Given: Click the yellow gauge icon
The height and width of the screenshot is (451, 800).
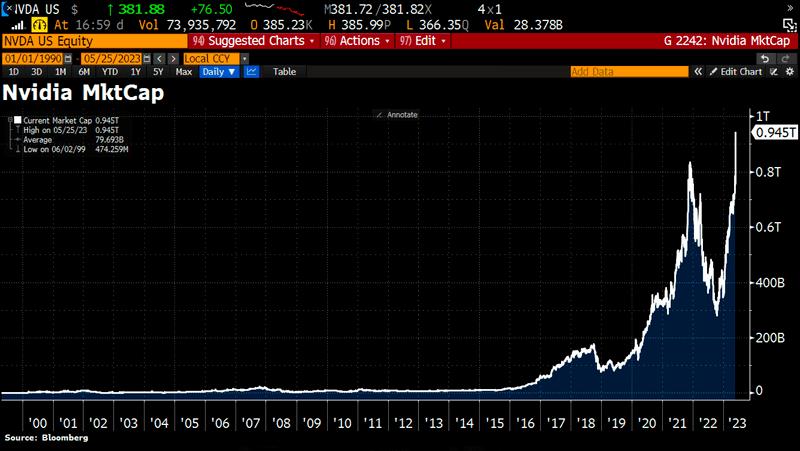Looking at the screenshot, I should [x=39, y=24].
